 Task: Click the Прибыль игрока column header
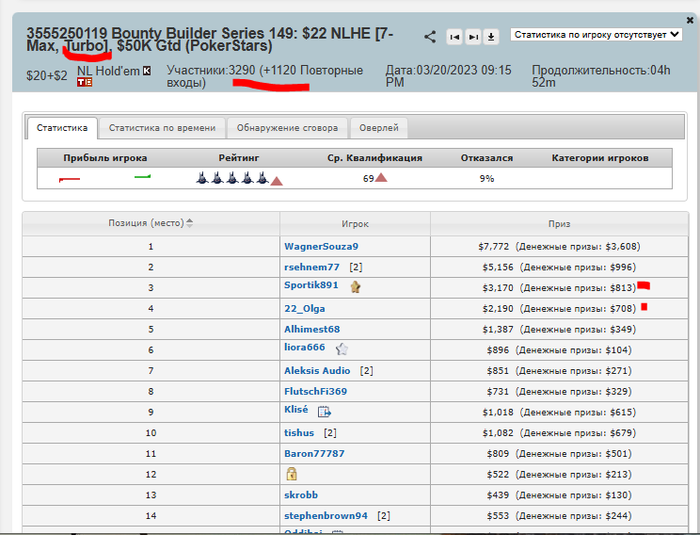click(x=105, y=158)
